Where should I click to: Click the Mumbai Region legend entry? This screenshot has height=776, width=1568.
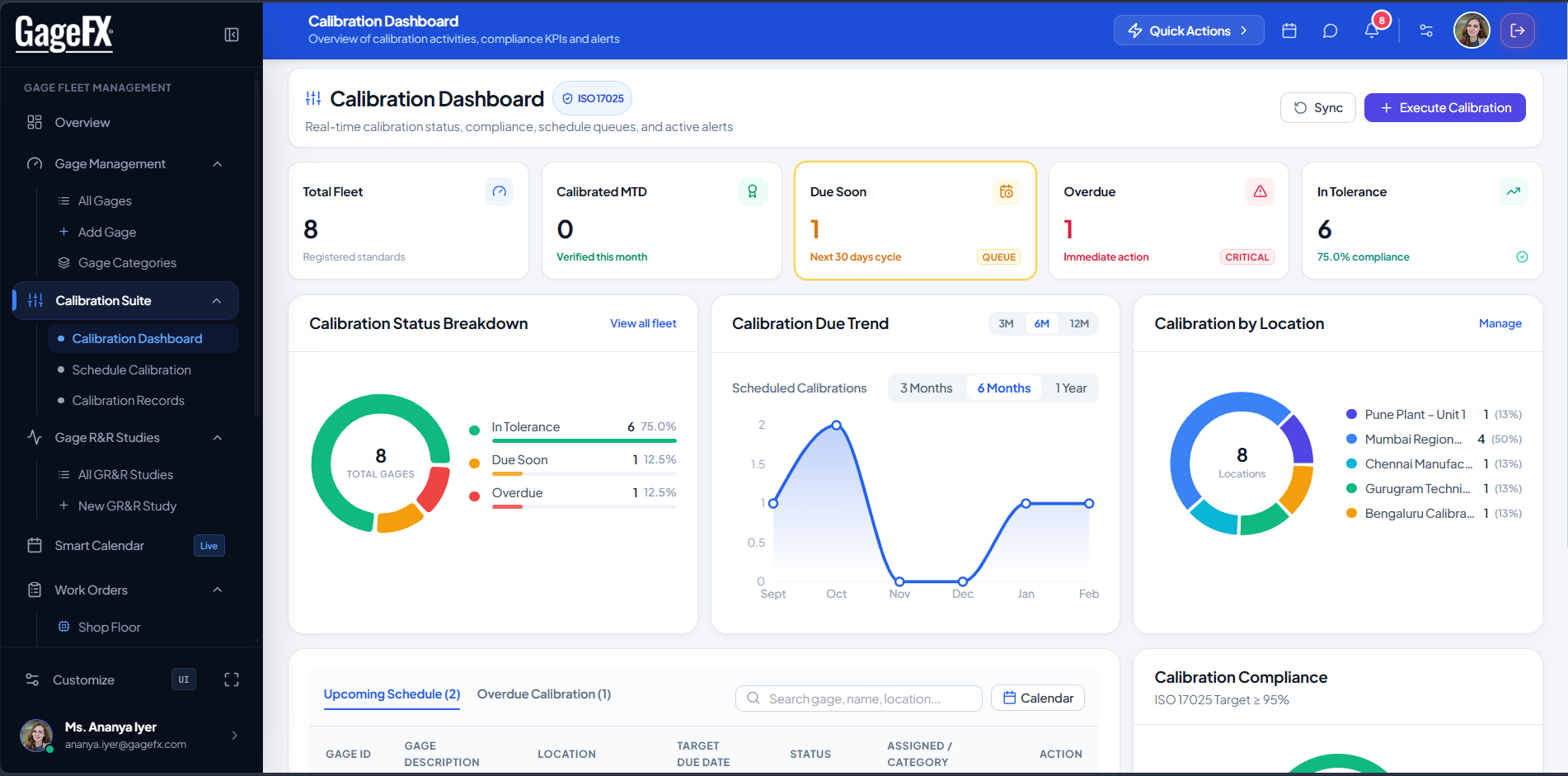pyautogui.click(x=1434, y=440)
